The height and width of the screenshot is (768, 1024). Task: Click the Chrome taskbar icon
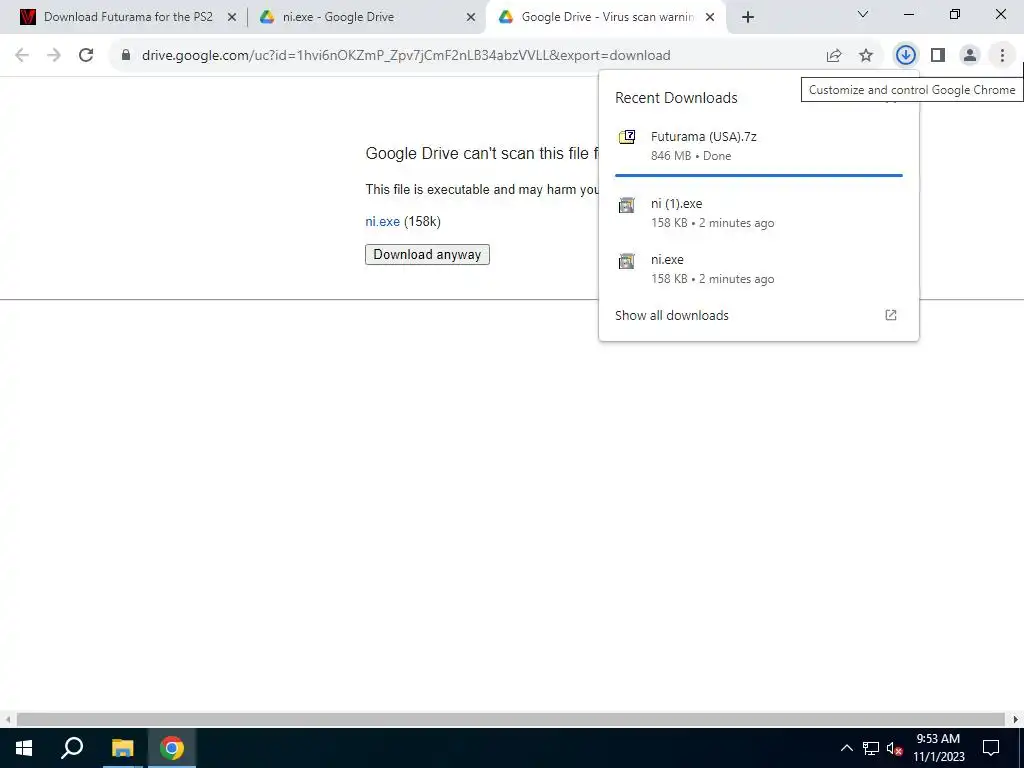pyautogui.click(x=172, y=748)
